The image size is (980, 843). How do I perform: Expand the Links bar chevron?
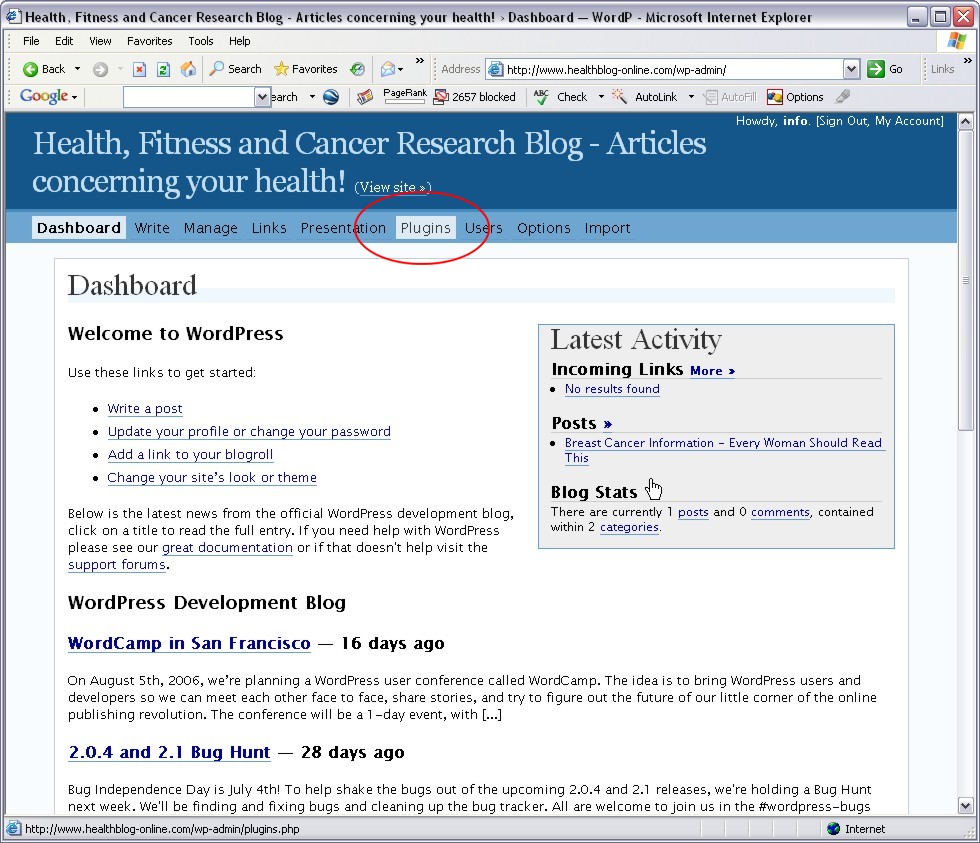pos(968,61)
